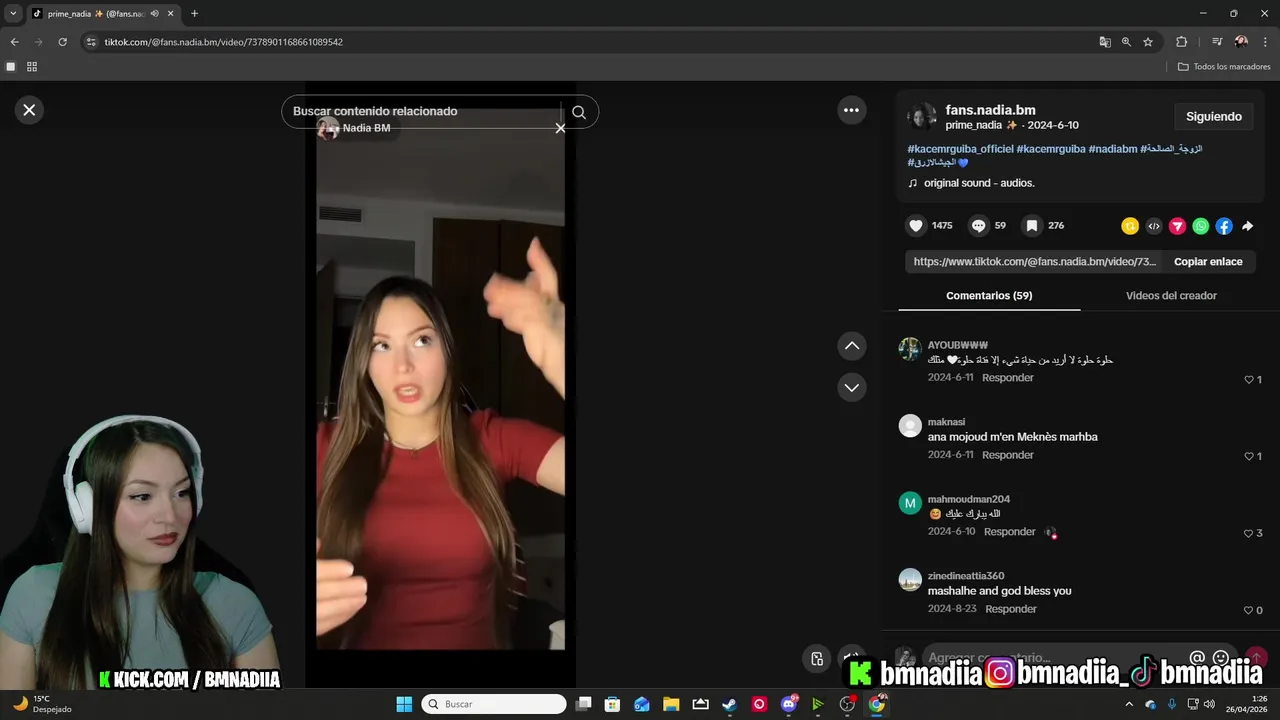Open the floating player icon below the video
Viewport: 1280px width, 720px height.
(x=817, y=659)
